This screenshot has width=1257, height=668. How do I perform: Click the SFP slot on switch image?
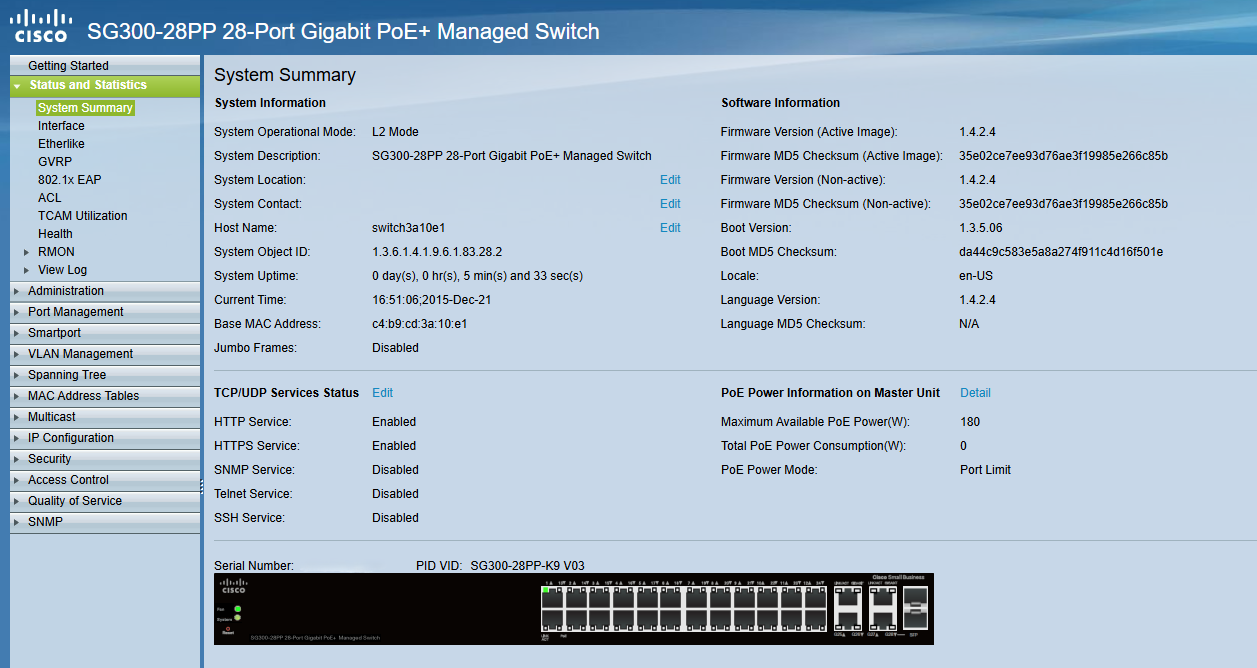tap(914, 607)
